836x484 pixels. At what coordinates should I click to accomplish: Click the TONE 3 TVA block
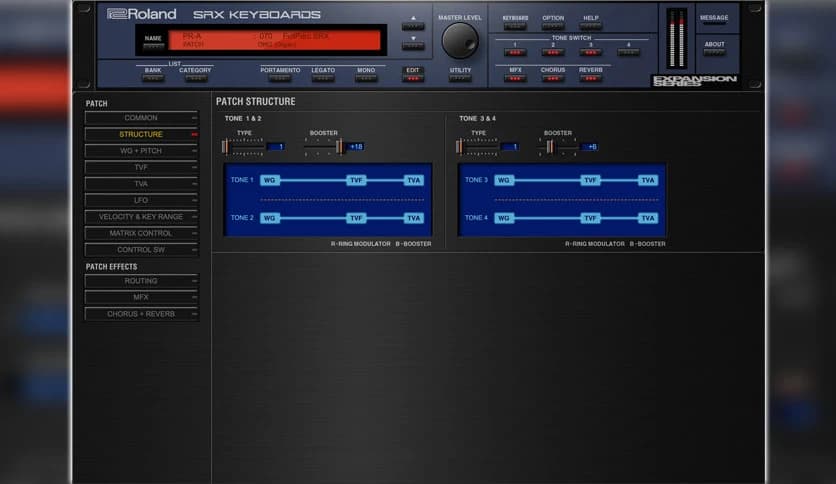pyautogui.click(x=648, y=180)
